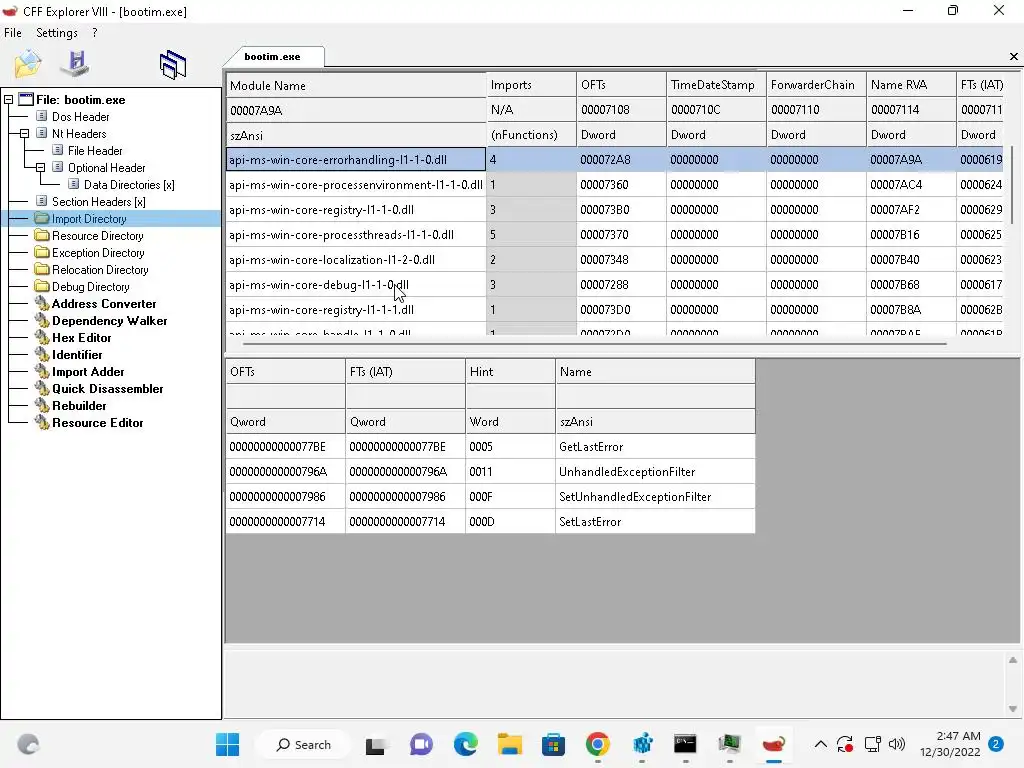This screenshot has width=1024, height=768.
Task: Click the vertical scrollbar of module list
Action: point(1012,185)
